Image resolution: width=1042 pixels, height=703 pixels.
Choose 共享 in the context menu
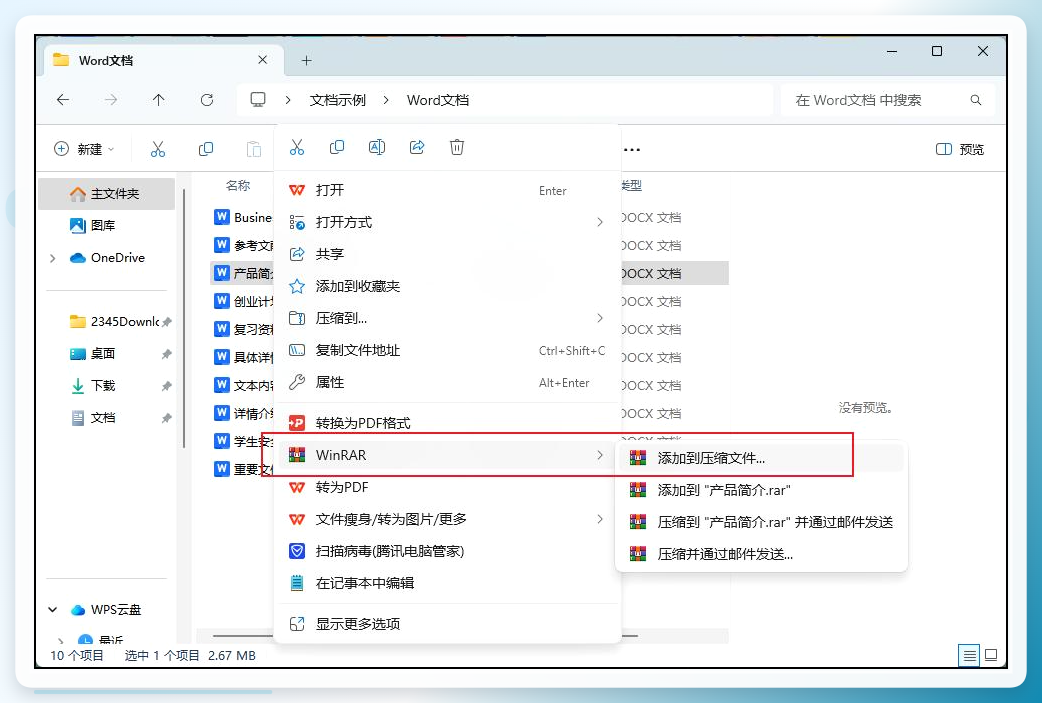pyautogui.click(x=446, y=254)
